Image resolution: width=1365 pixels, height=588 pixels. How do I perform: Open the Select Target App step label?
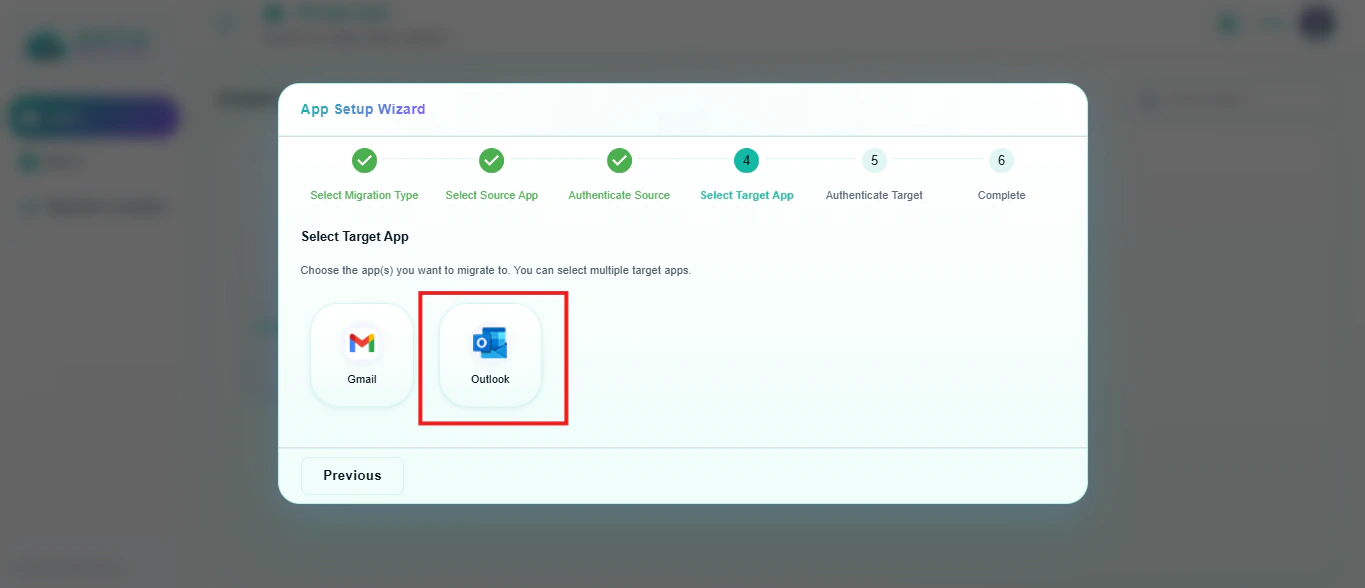(746, 195)
